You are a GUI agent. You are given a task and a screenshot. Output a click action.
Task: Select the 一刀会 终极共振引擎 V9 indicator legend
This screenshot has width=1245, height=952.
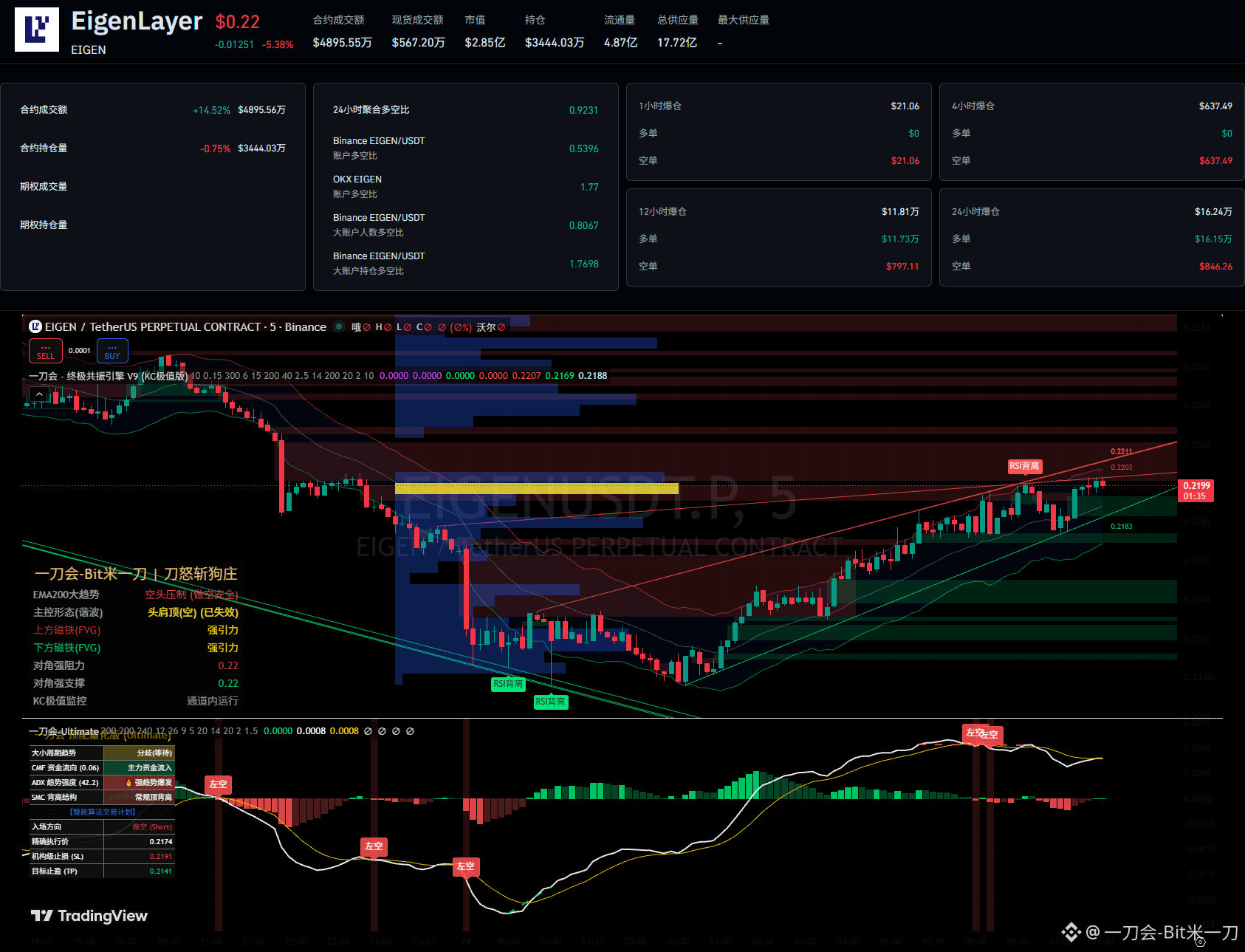(109, 376)
